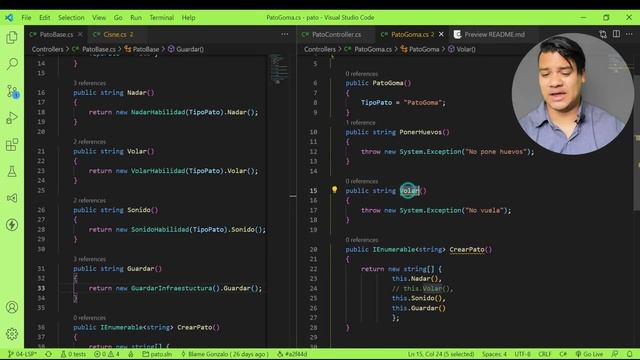Change line ending via CRLF item

click(544, 354)
